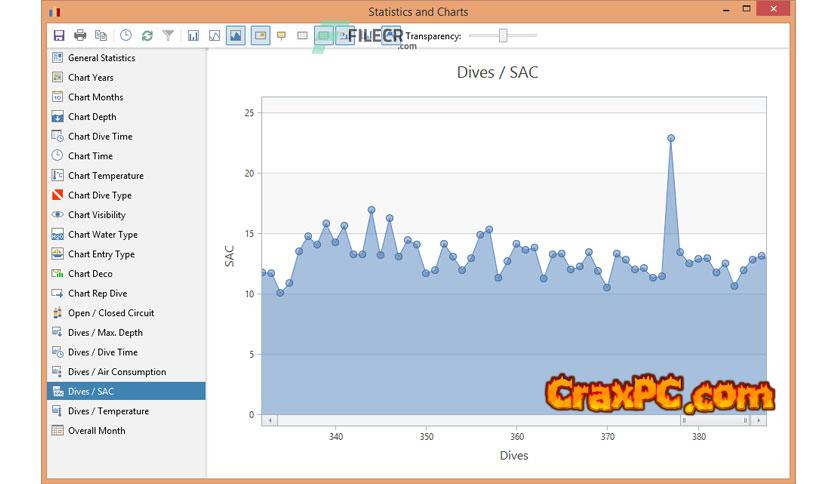Screen dimensions: 836x484
Task: Click the chart's horizontal scrollbar left arrow
Action: coord(268,421)
